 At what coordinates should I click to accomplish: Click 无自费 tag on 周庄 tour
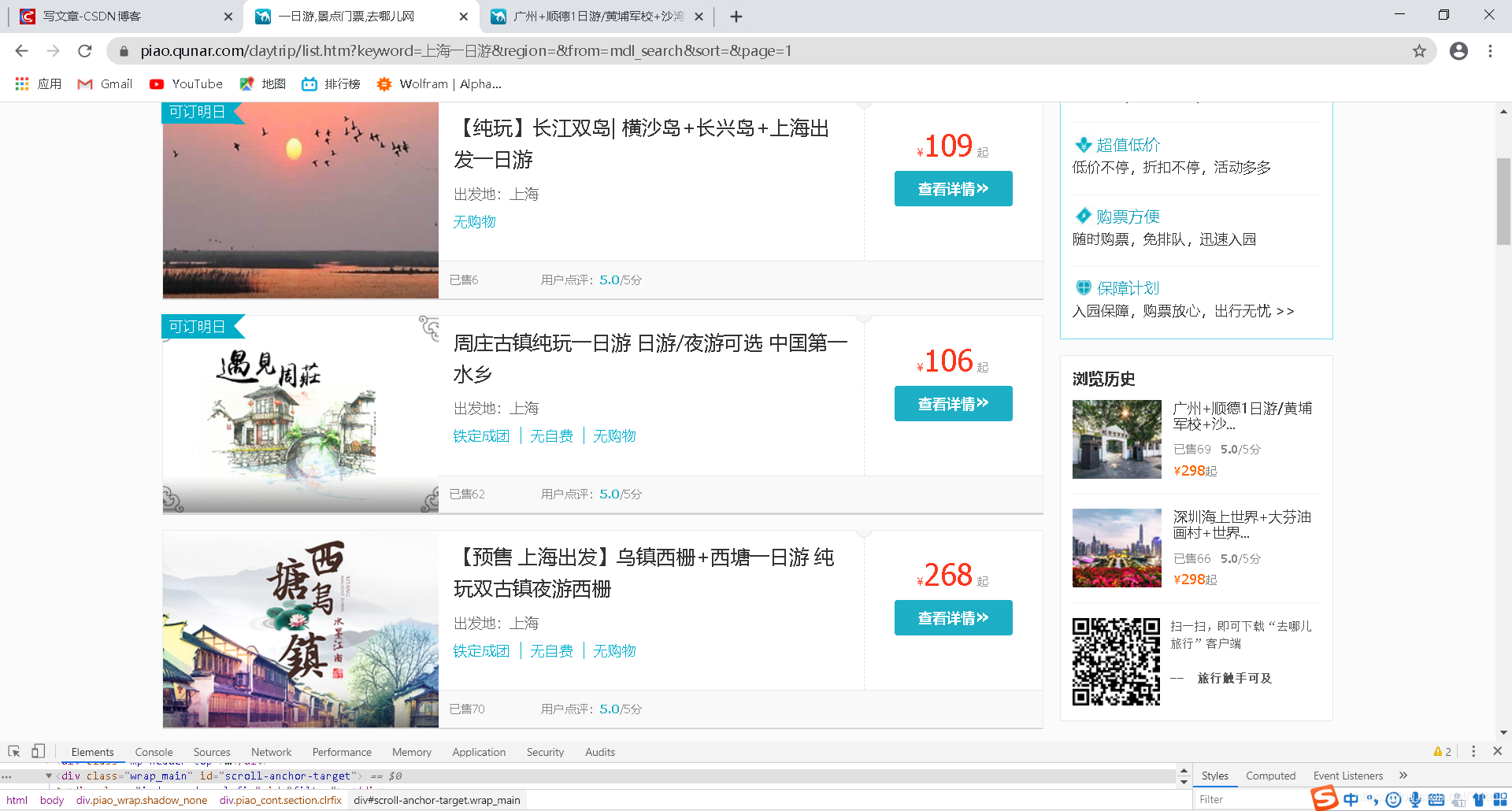551,436
